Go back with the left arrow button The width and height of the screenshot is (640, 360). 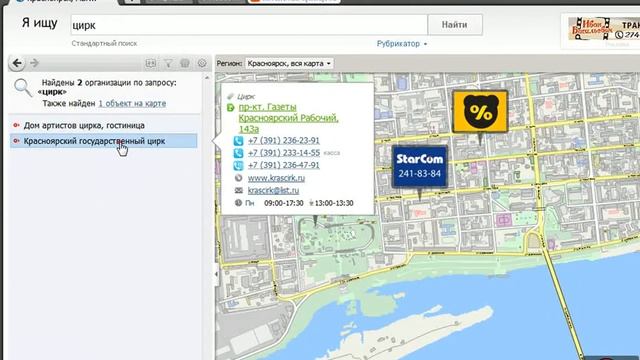tap(17, 63)
